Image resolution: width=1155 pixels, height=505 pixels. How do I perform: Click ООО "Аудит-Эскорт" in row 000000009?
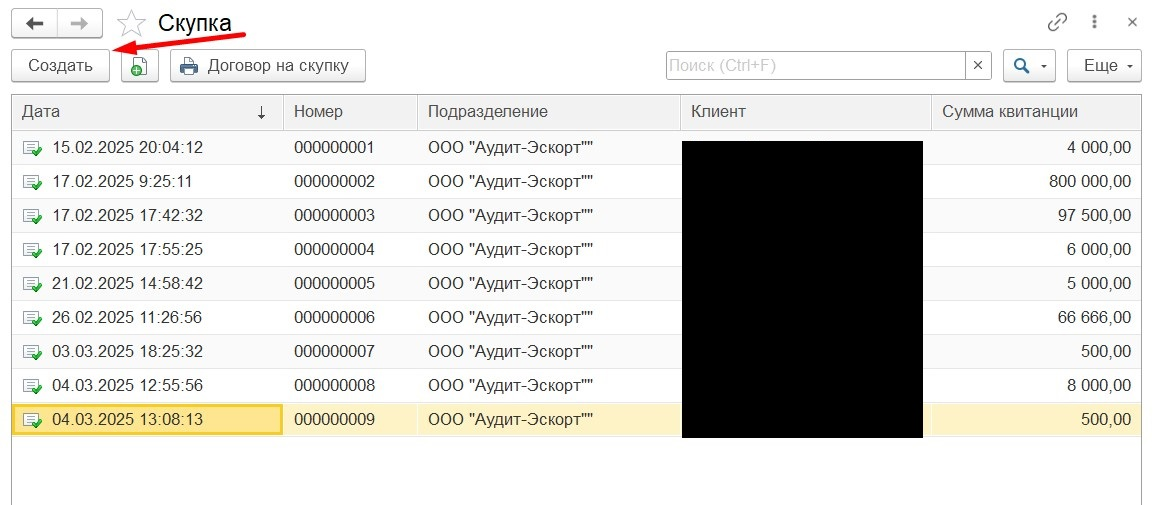[x=510, y=420]
